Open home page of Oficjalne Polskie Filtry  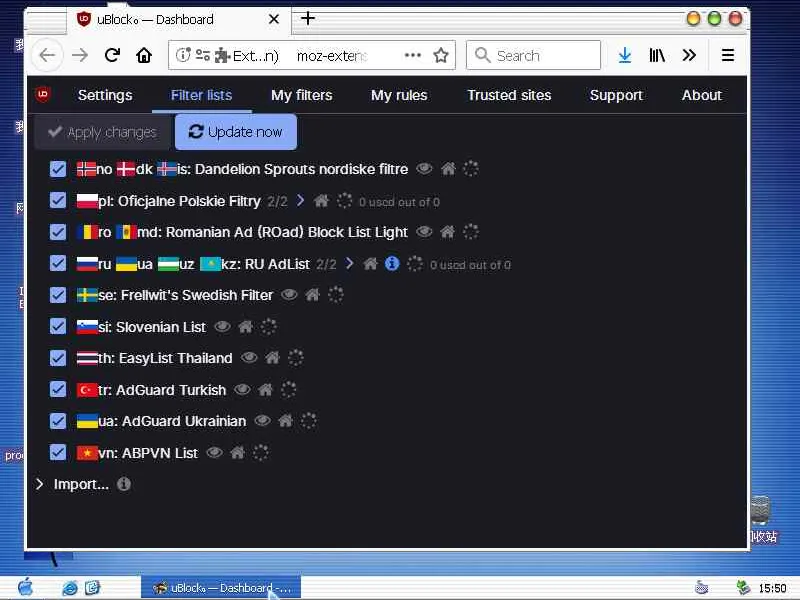pyautogui.click(x=321, y=201)
